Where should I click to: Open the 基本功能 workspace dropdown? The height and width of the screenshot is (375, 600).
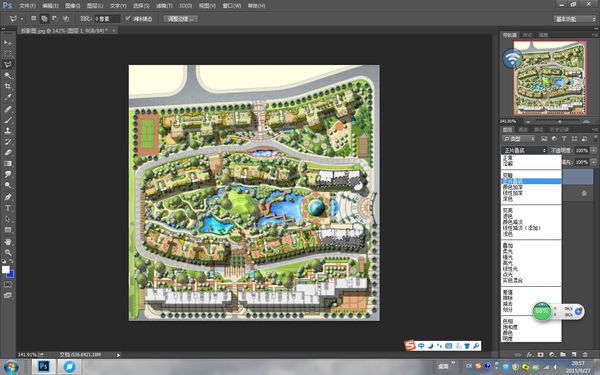pos(575,19)
